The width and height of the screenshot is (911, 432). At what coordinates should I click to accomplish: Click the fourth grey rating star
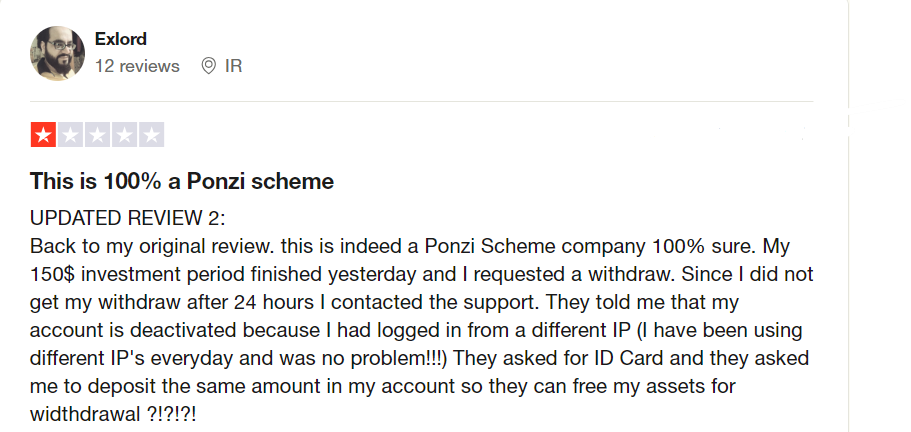point(125,135)
